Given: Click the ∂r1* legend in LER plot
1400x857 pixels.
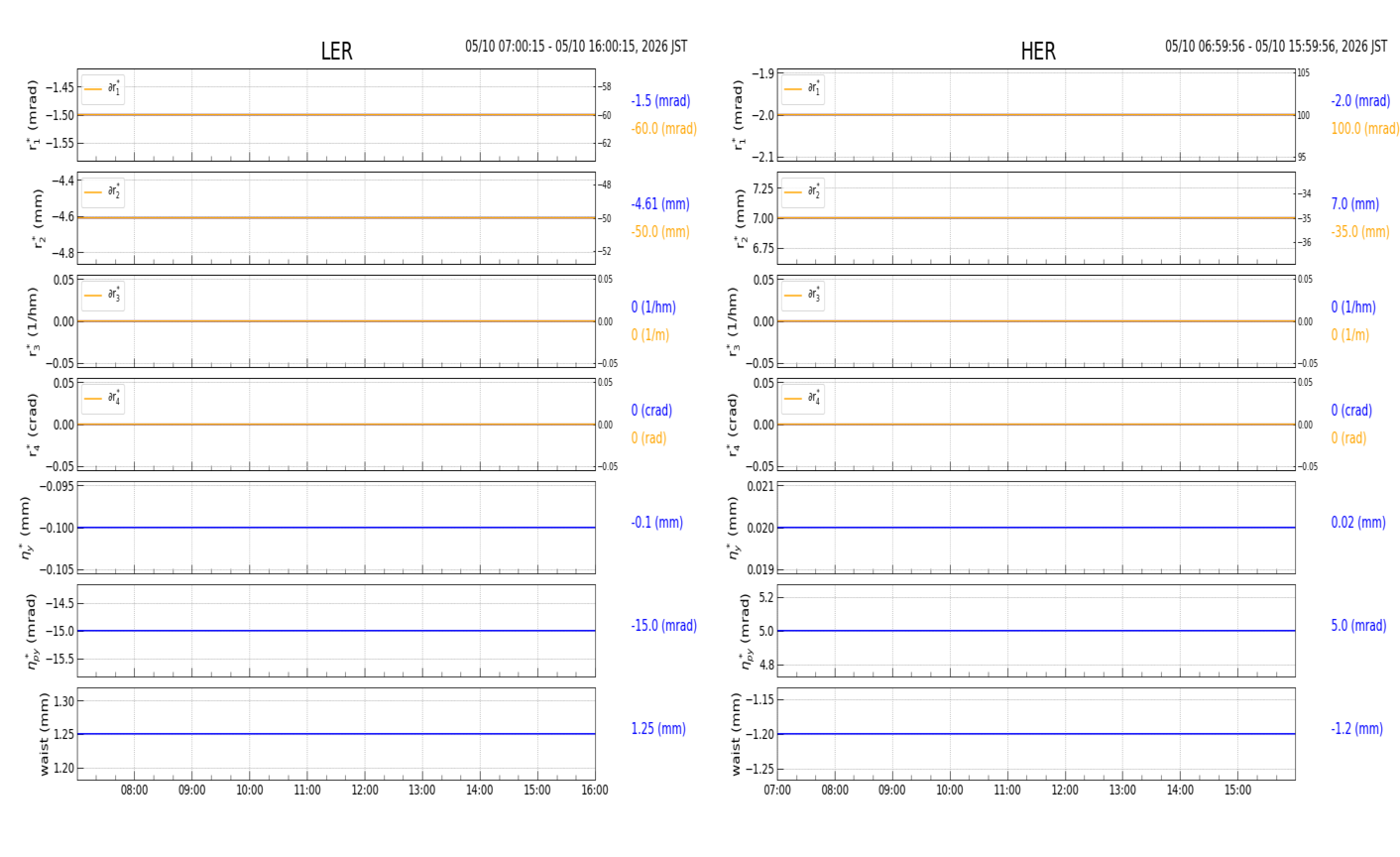Looking at the screenshot, I should (103, 89).
